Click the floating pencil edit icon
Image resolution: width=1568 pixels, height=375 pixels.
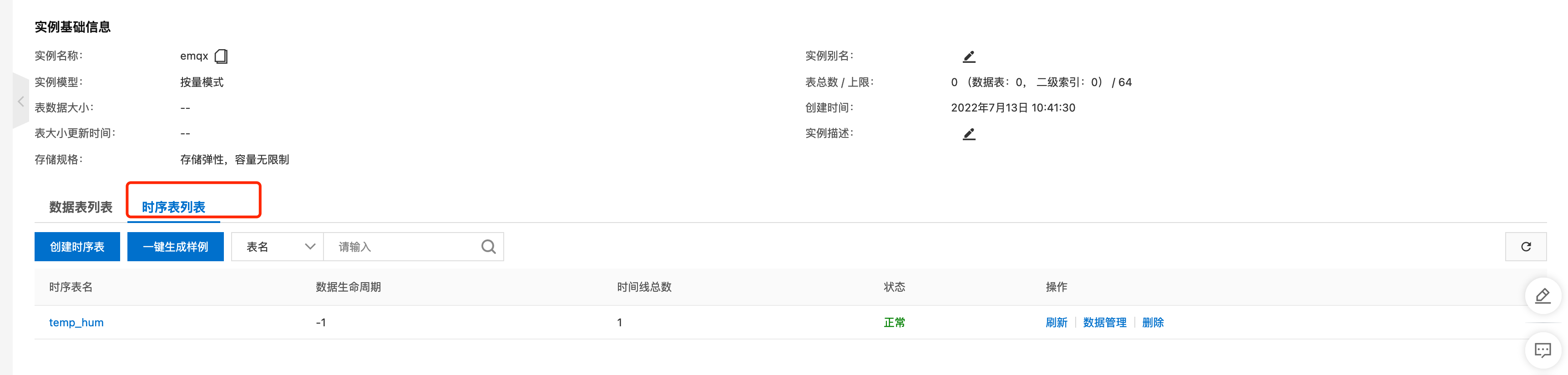(x=1543, y=296)
